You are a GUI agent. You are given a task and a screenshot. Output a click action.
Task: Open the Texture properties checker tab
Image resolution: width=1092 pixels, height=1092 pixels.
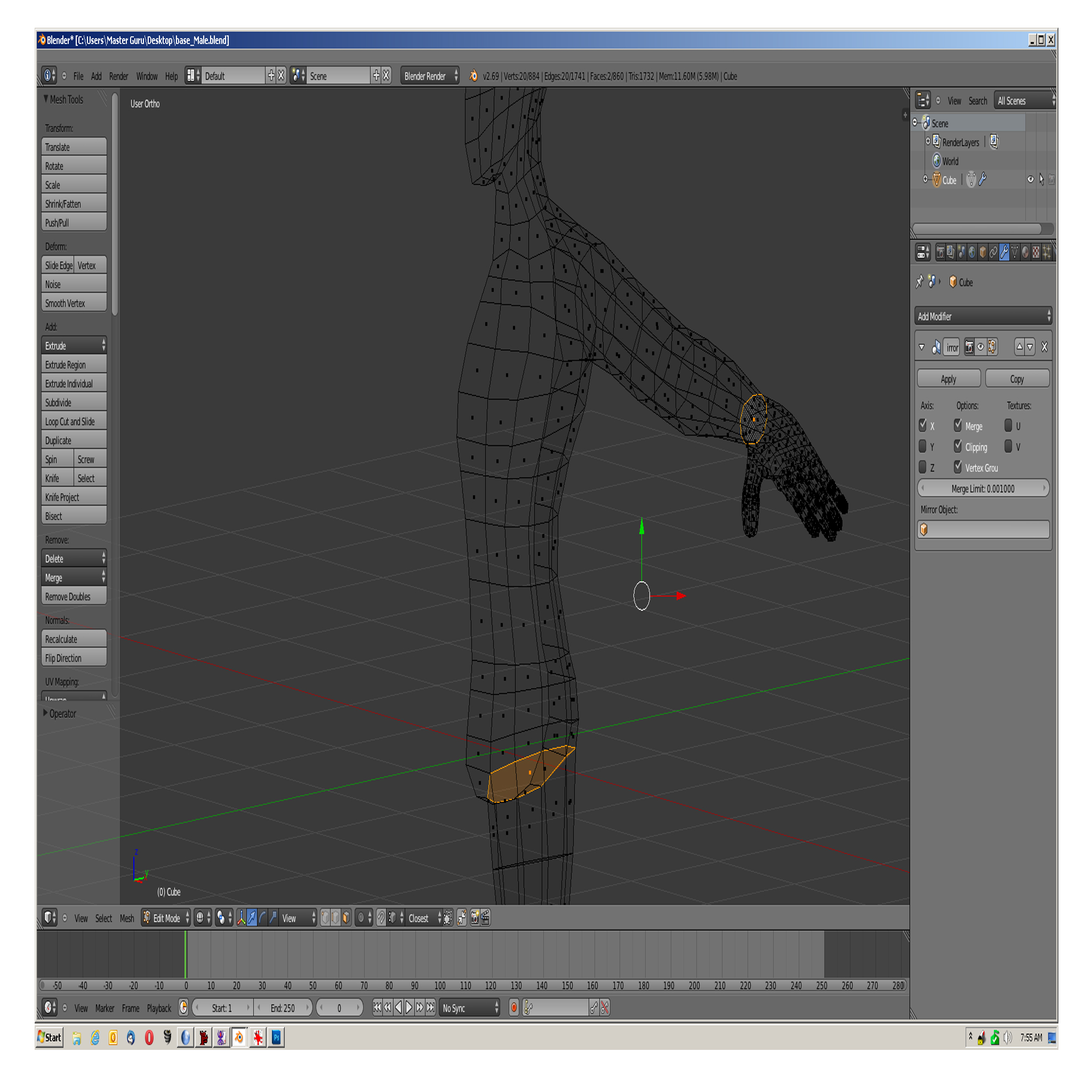(1036, 253)
